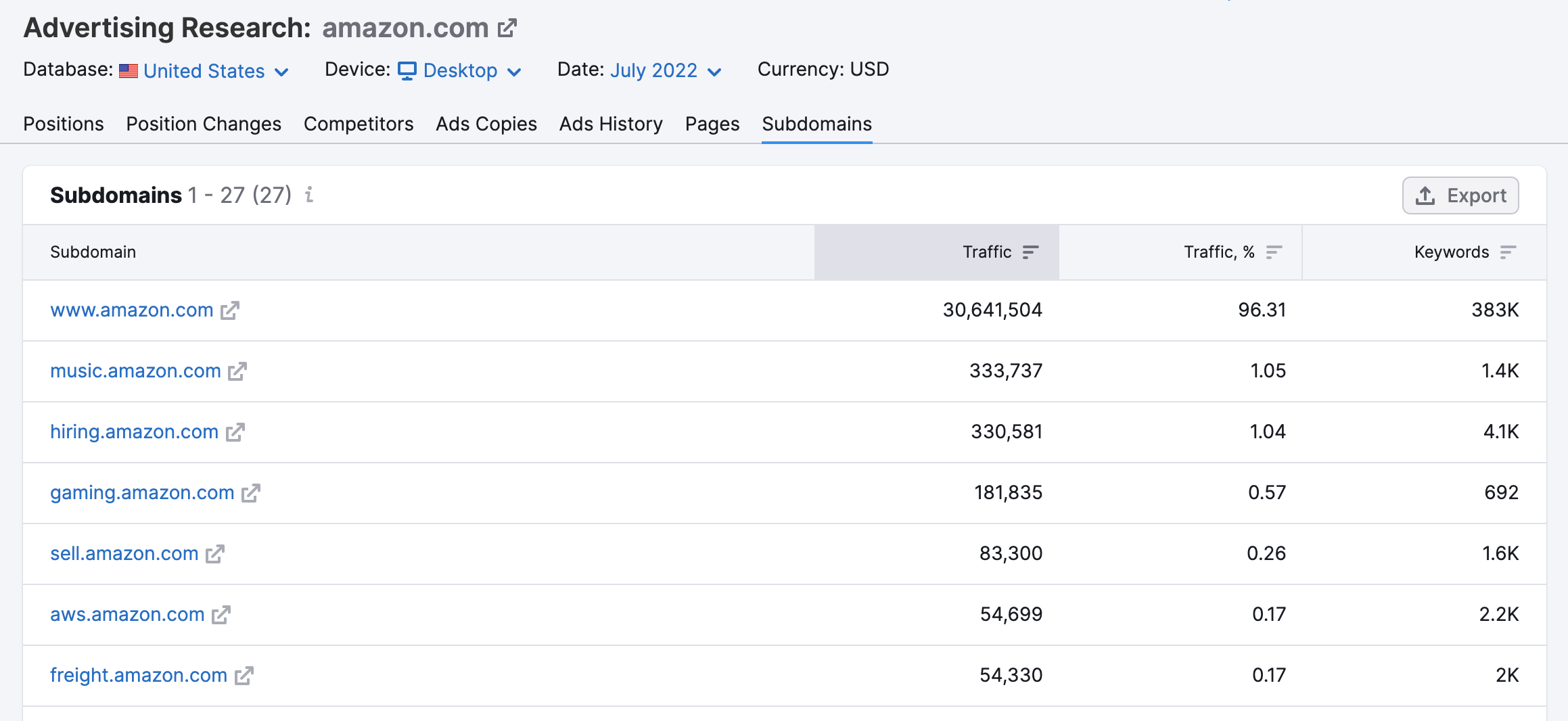Open the hiring.amazon.com subdomain link
1568x721 pixels.
pyautogui.click(x=134, y=432)
